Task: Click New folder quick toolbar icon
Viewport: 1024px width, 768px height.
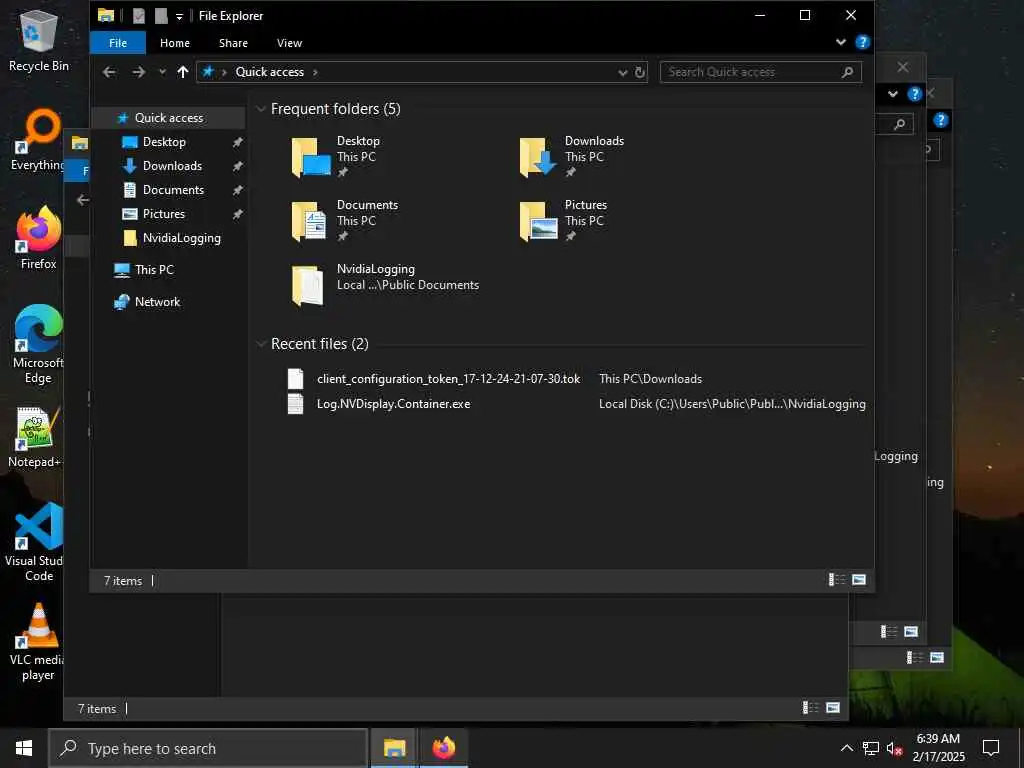Action: (161, 16)
